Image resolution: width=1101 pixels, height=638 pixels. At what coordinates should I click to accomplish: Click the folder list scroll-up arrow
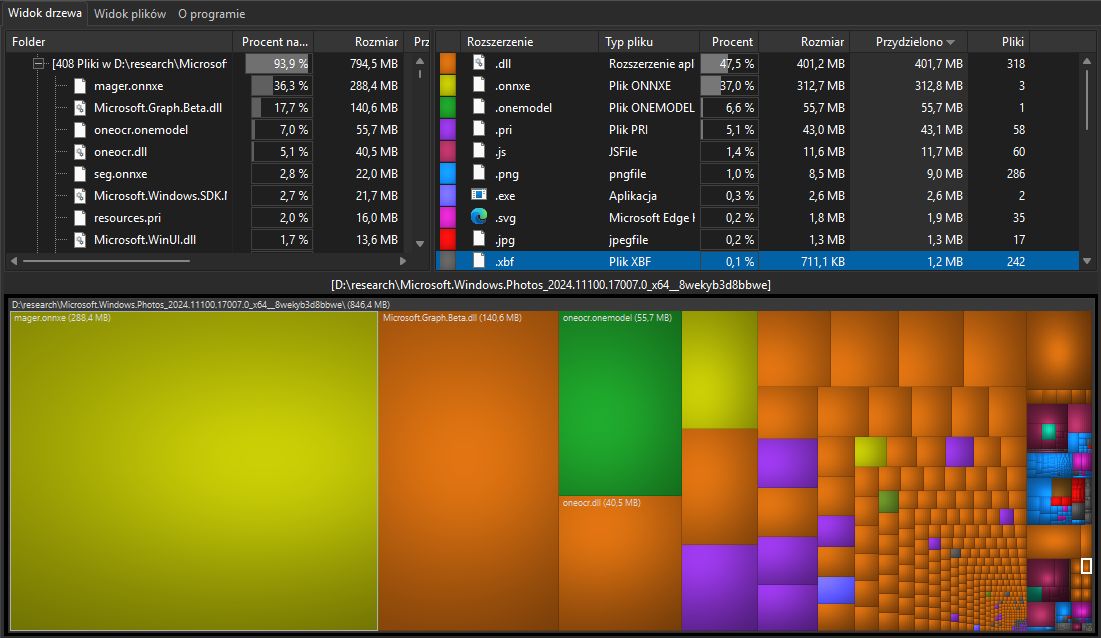(420, 61)
